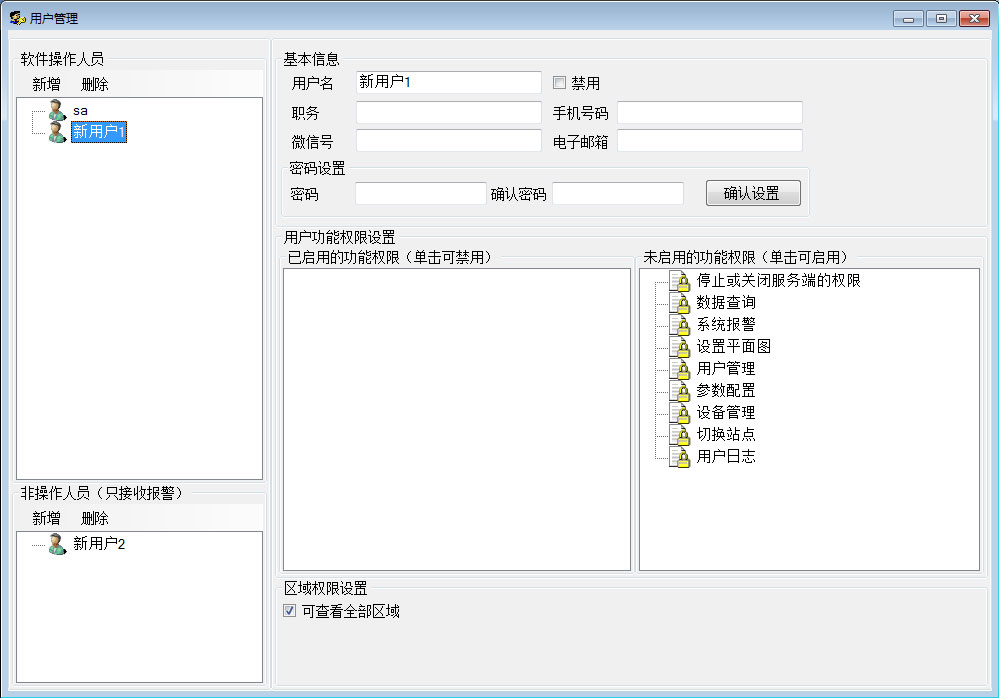
Task: Click into the 确认密码 field
Action: (618, 194)
